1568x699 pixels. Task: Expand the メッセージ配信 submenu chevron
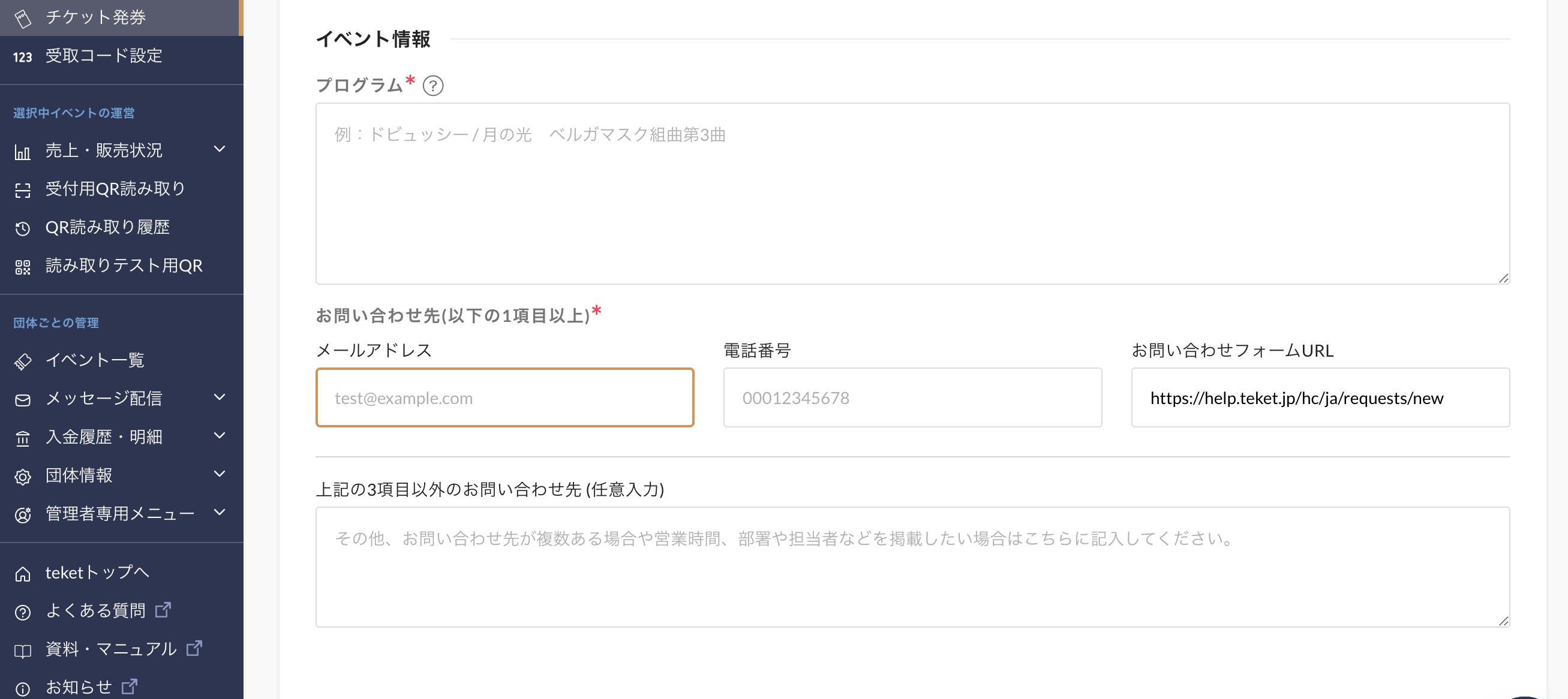(x=220, y=397)
